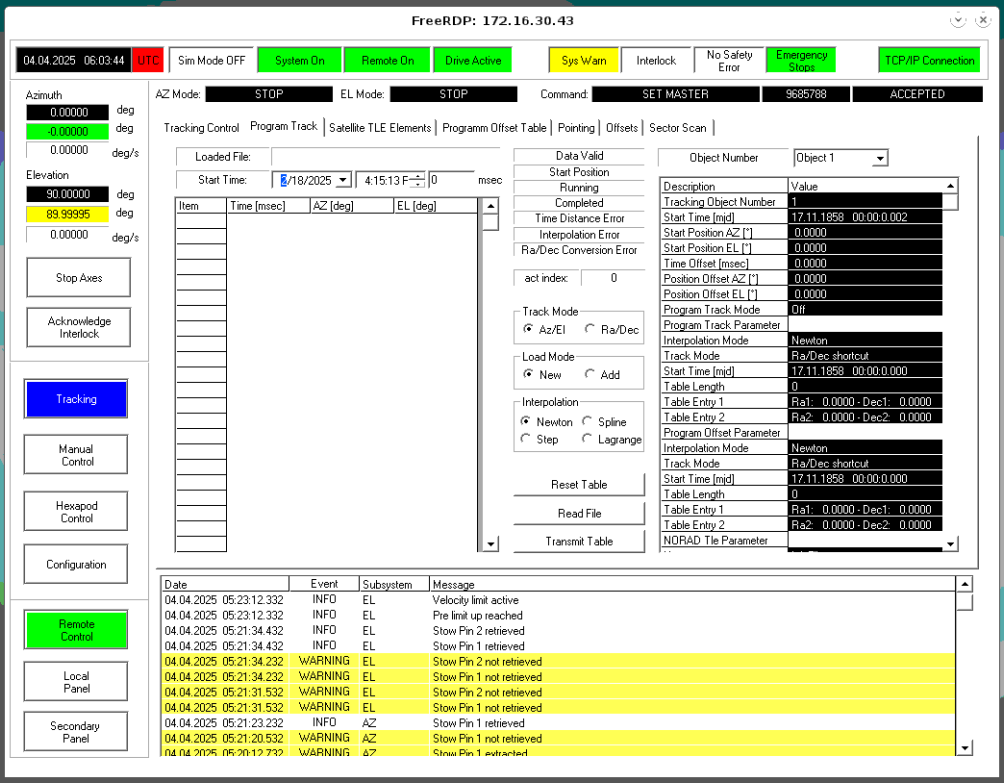Click the parameter list scroll up arrow

pos(951,186)
